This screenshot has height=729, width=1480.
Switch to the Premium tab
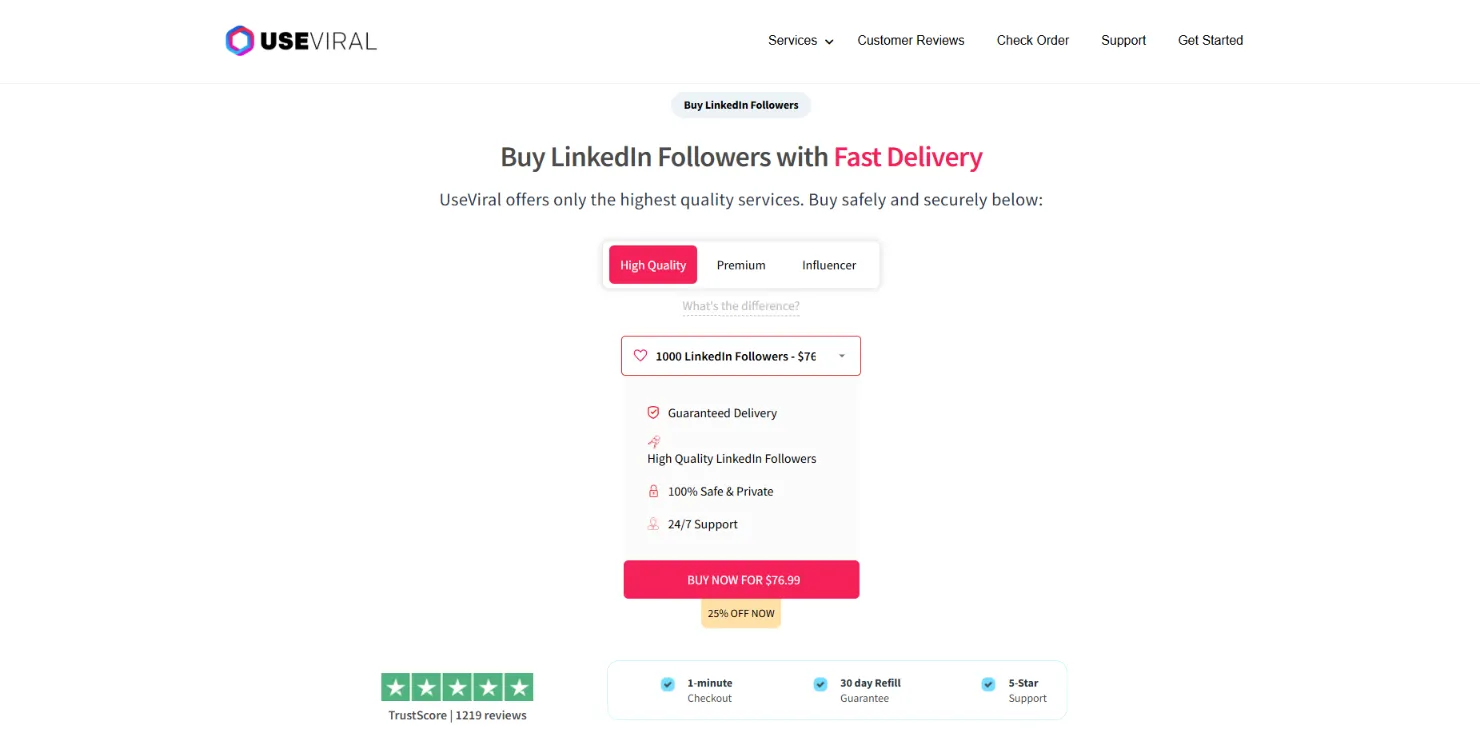click(740, 264)
